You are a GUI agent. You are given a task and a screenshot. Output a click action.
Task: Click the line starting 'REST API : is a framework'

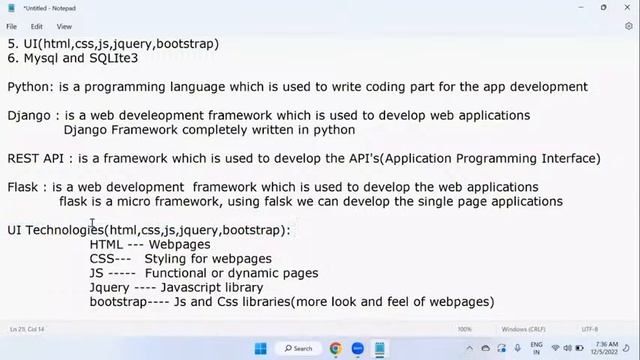click(x=304, y=158)
